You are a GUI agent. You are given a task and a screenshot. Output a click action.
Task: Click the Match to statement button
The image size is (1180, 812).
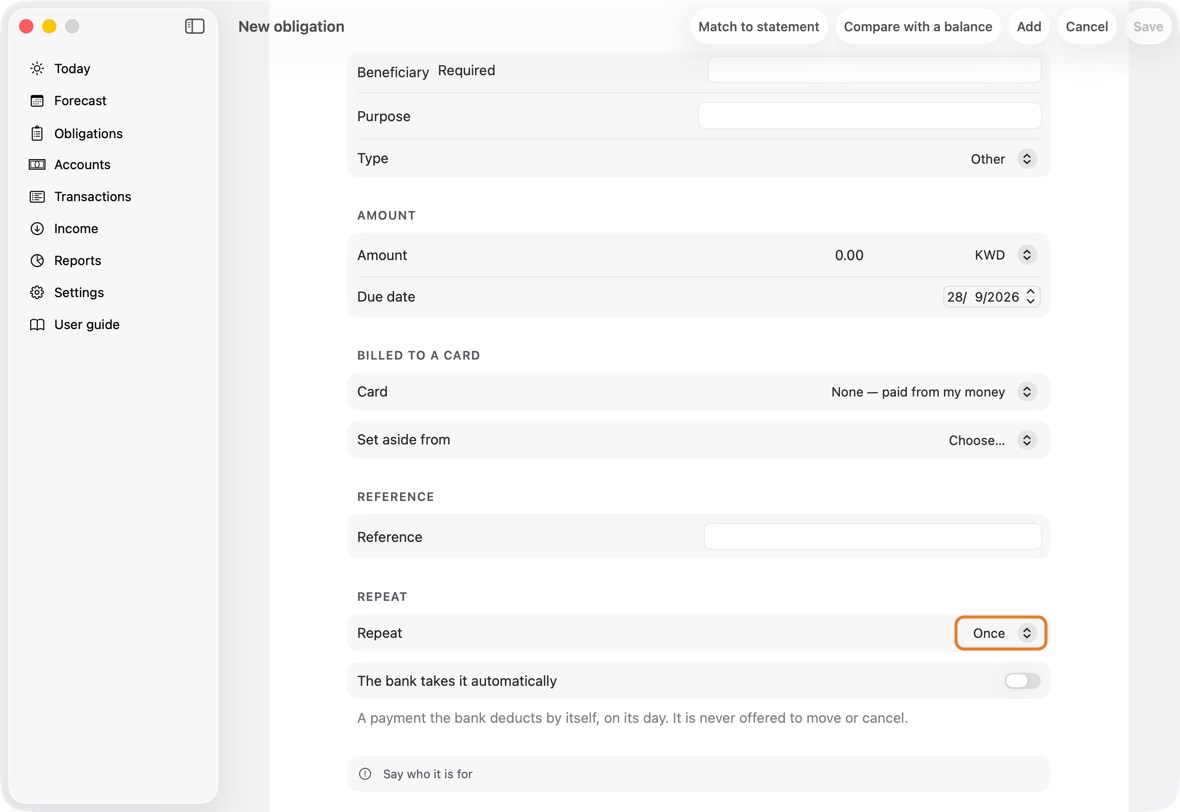pos(759,26)
